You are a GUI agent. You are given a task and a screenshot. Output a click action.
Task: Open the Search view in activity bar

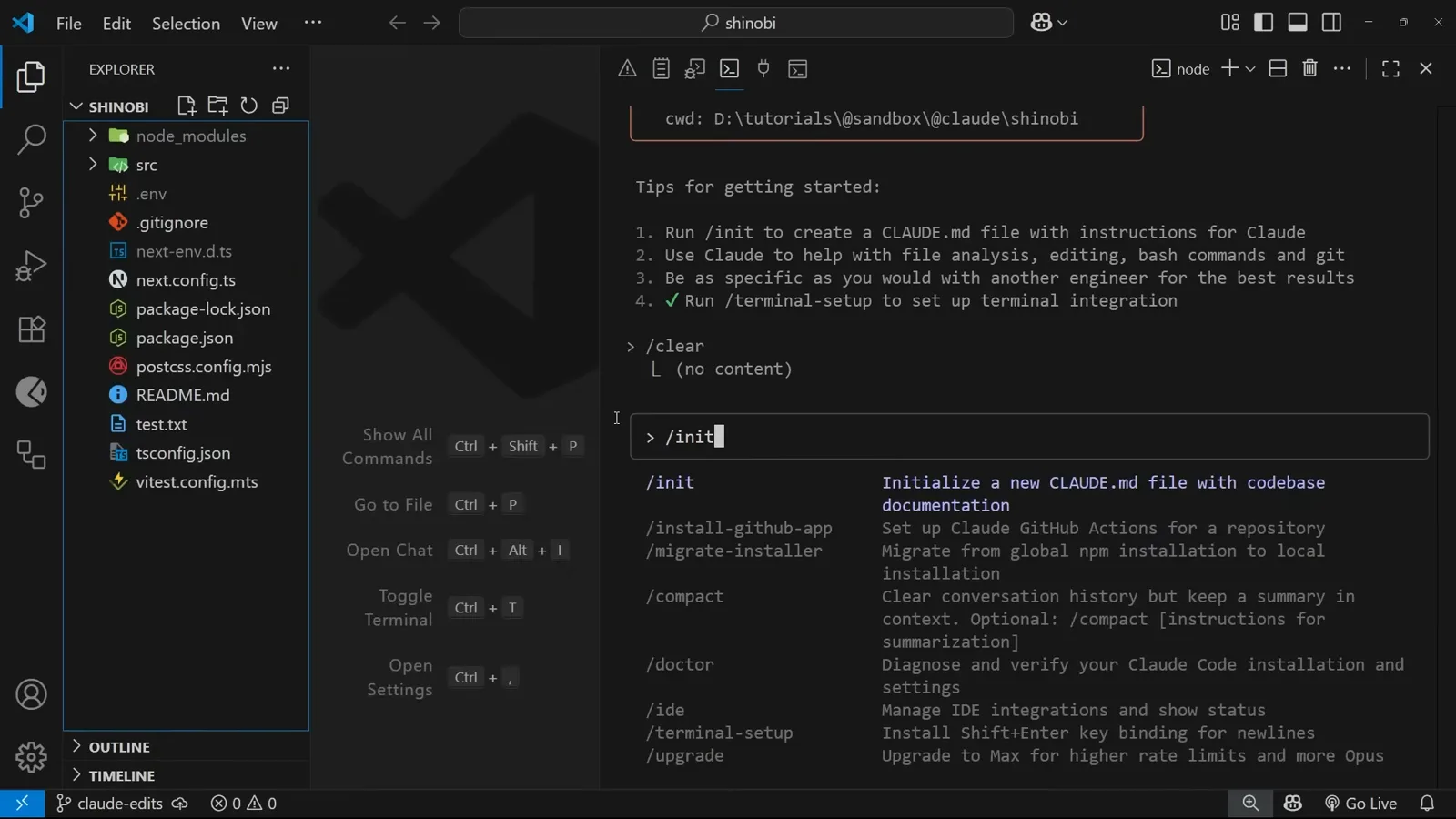(31, 139)
